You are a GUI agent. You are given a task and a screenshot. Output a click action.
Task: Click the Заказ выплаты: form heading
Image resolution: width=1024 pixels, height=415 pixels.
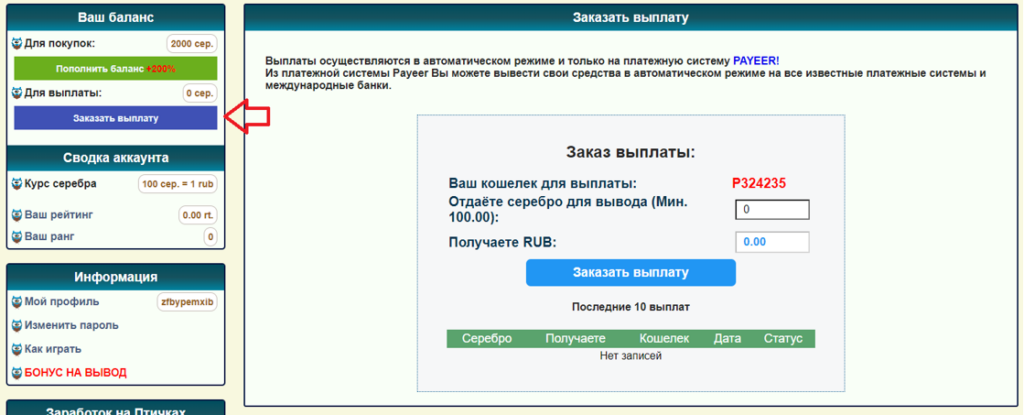[x=631, y=153]
